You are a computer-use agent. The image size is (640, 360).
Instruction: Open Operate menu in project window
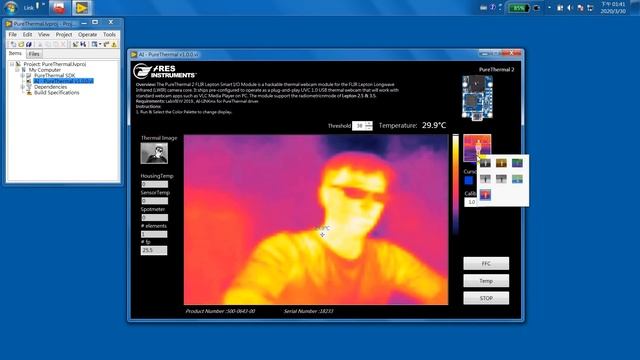(x=87, y=35)
